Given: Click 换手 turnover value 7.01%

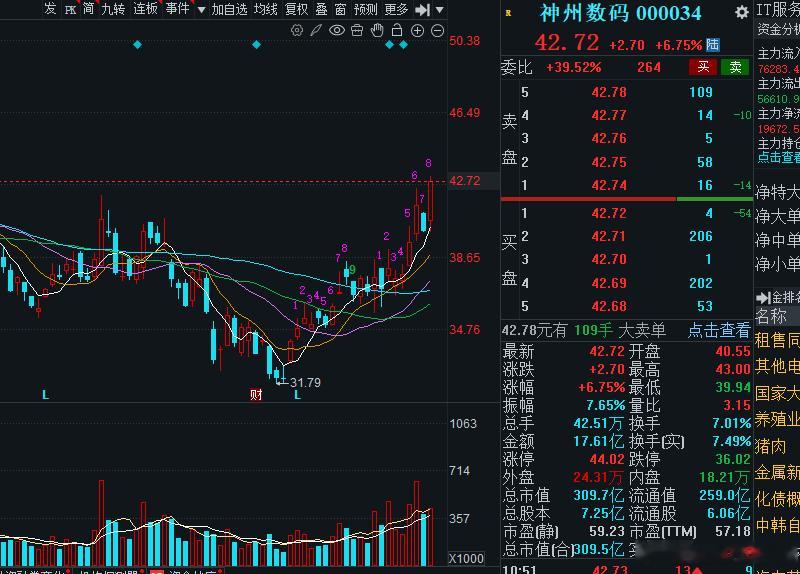Looking at the screenshot, I should (732, 423).
